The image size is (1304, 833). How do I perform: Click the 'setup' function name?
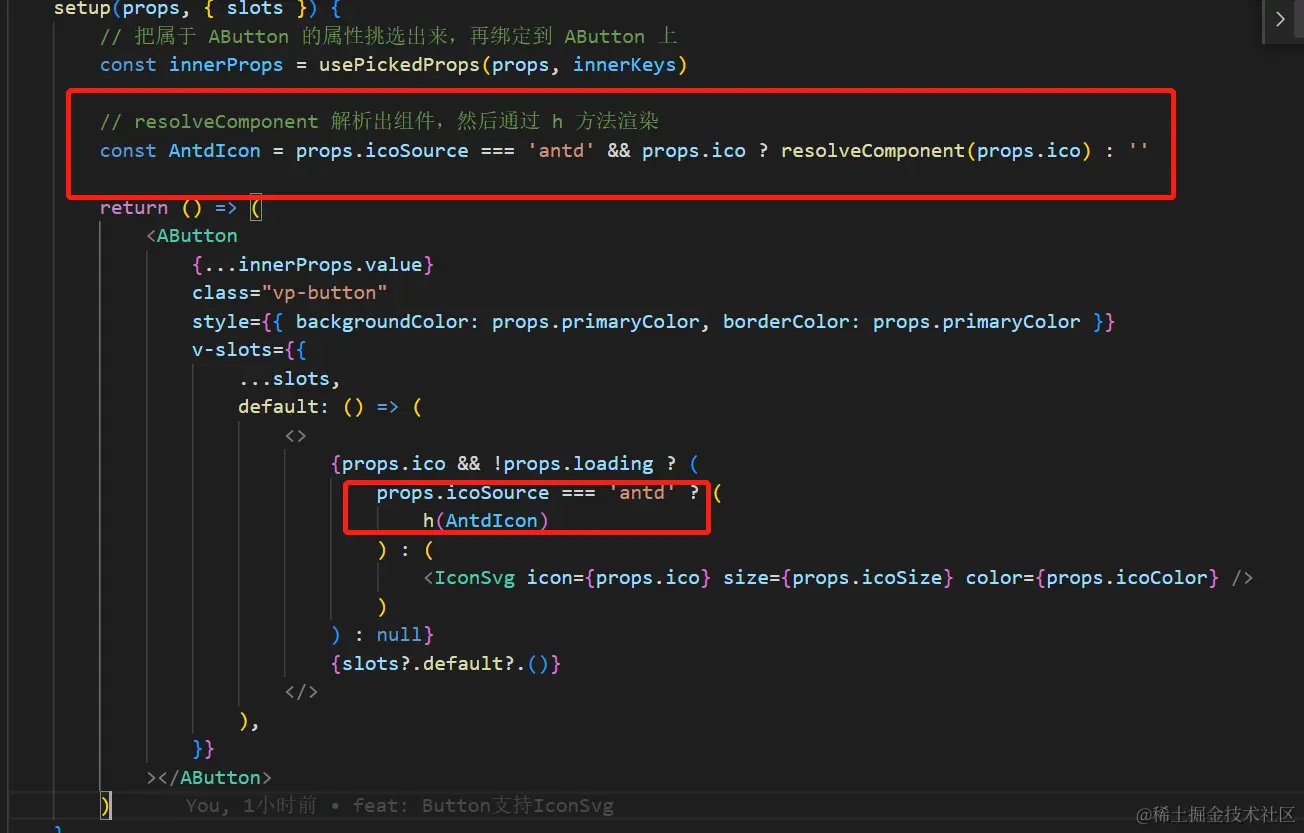[83, 8]
